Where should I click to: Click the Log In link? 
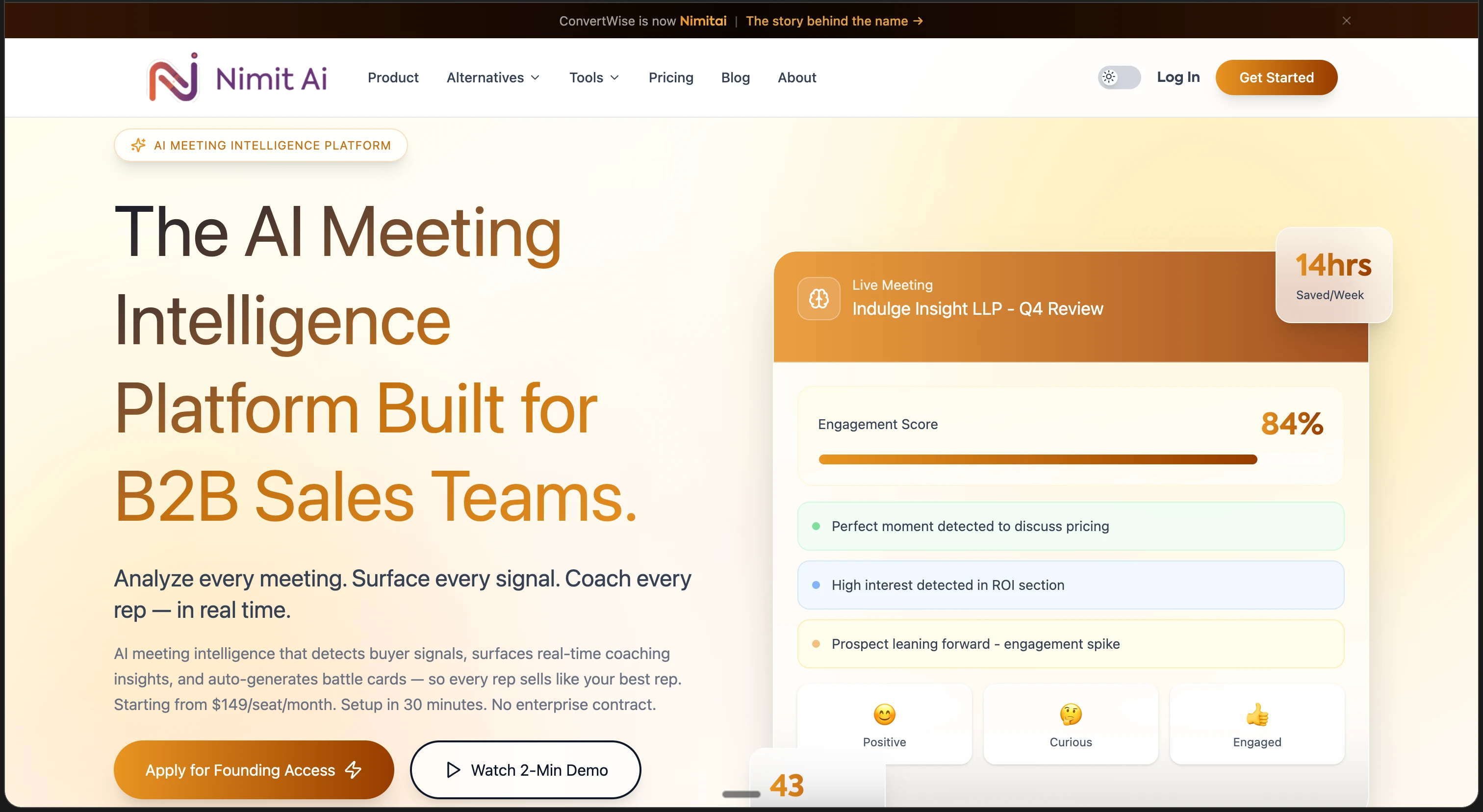[1178, 77]
